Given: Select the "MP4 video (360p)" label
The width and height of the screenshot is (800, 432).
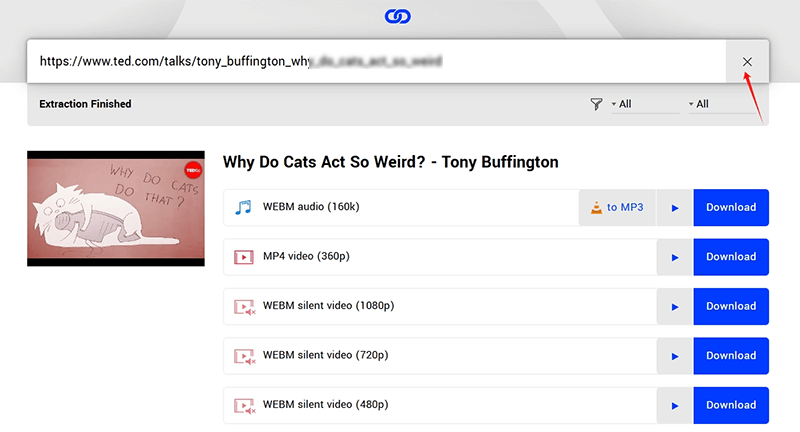Looking at the screenshot, I should point(306,256).
